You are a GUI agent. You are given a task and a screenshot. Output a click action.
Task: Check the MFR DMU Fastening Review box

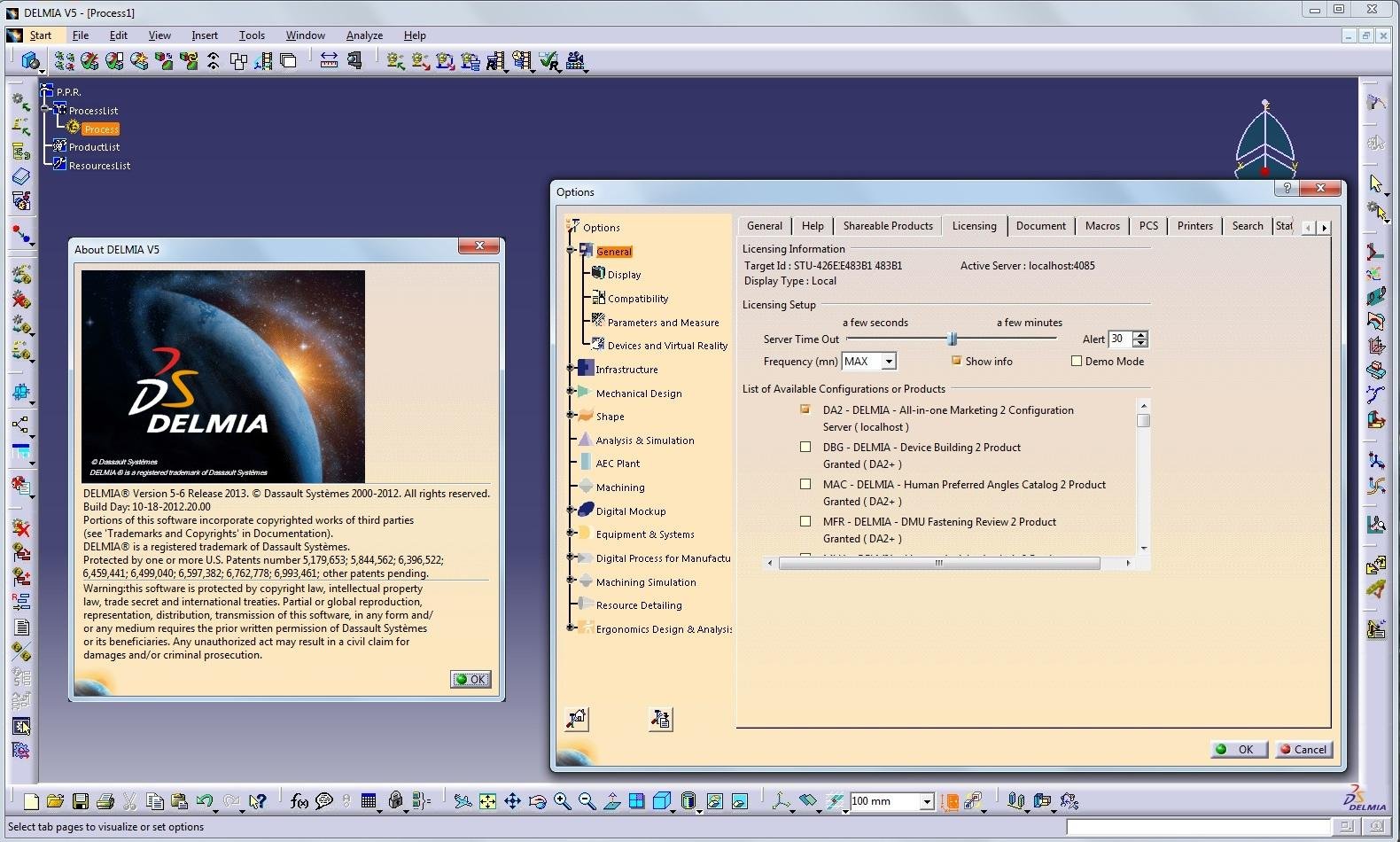pos(805,521)
